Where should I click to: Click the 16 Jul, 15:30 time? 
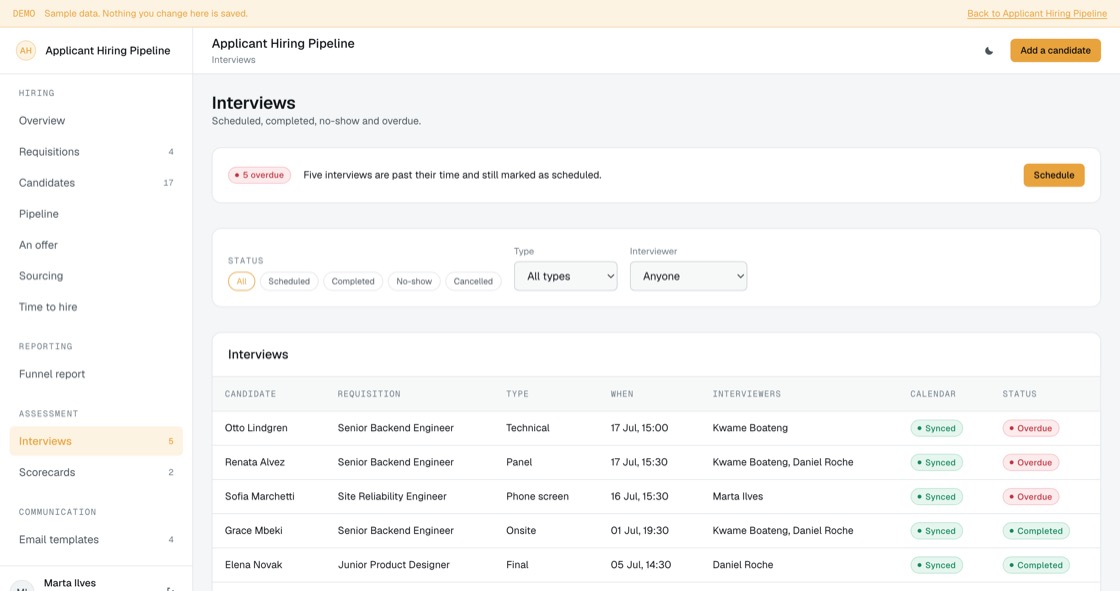pyautogui.click(x=639, y=497)
